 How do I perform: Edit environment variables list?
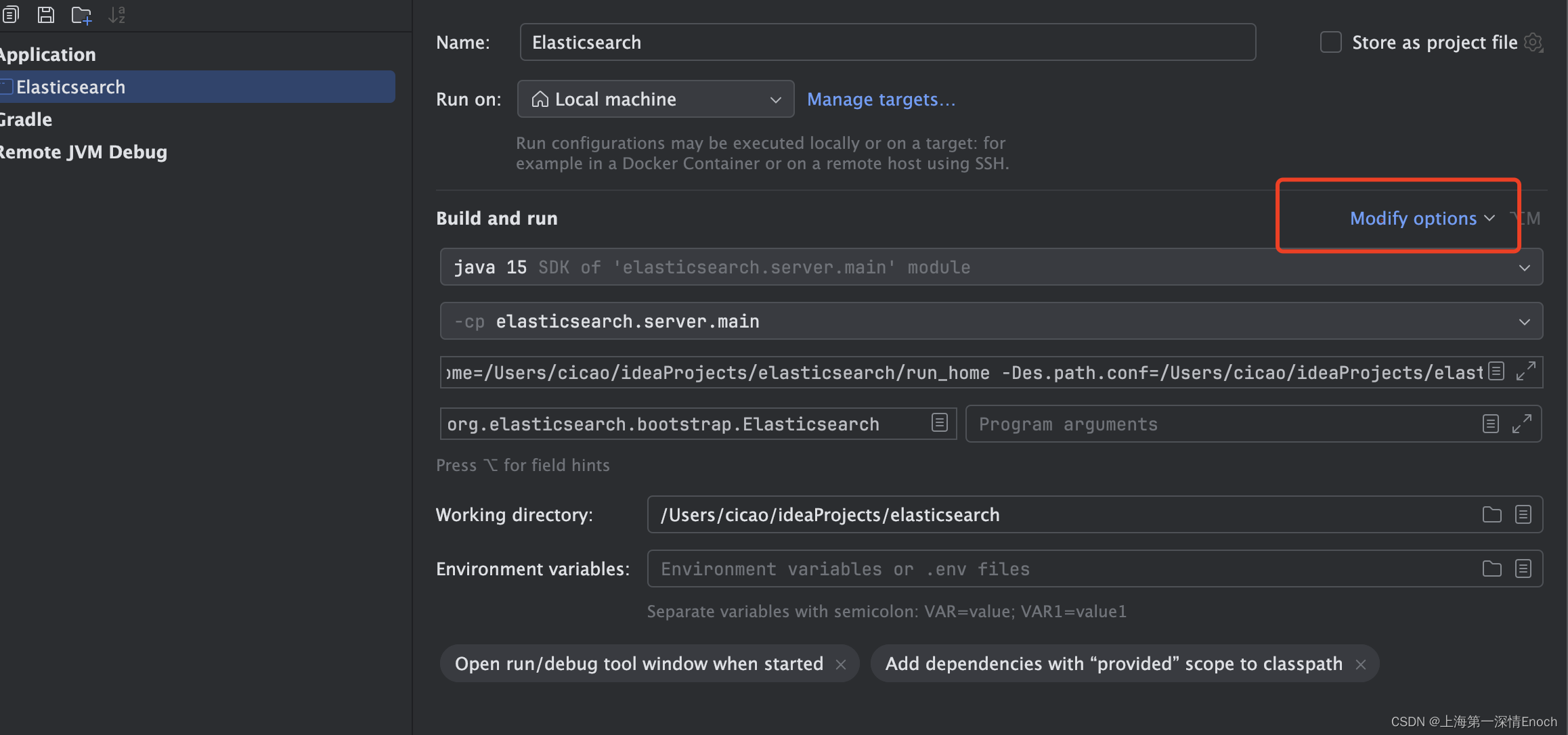pyautogui.click(x=1523, y=569)
